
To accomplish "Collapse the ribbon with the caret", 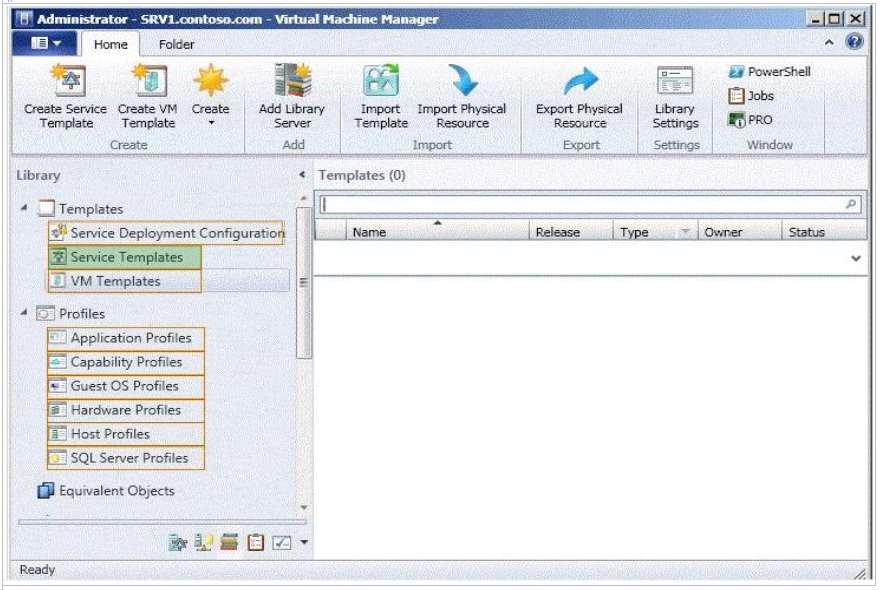I will (829, 43).
